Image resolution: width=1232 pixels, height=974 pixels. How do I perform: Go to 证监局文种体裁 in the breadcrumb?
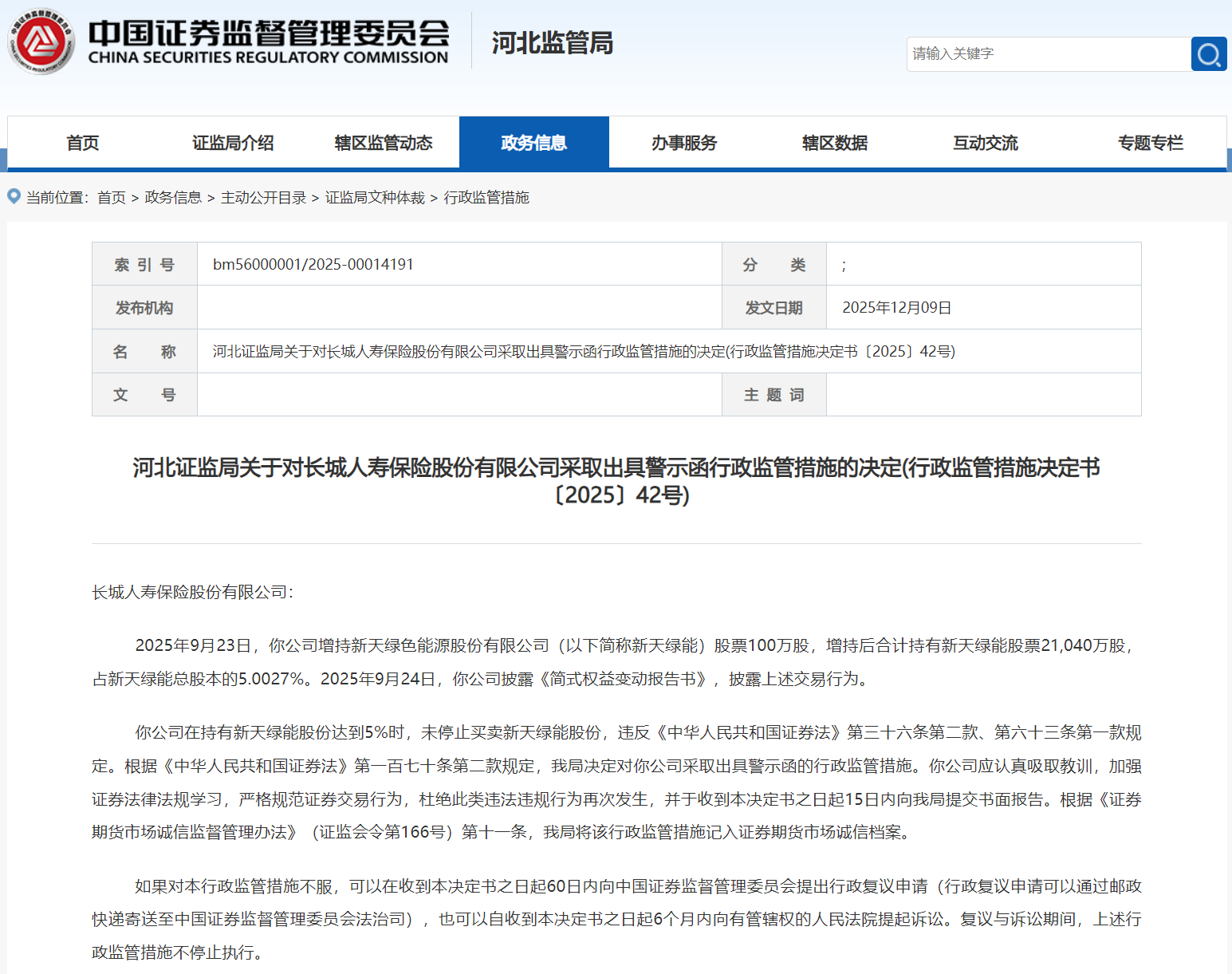375,197
